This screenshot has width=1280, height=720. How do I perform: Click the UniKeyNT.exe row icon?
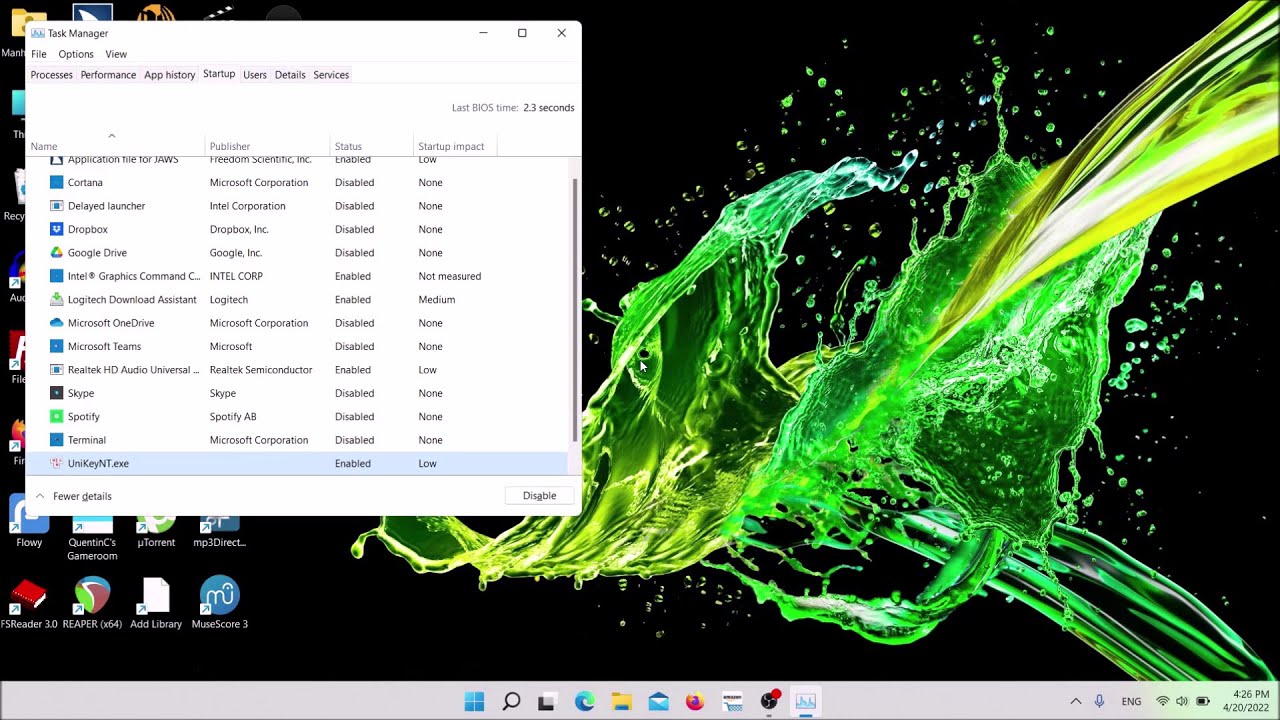point(57,463)
